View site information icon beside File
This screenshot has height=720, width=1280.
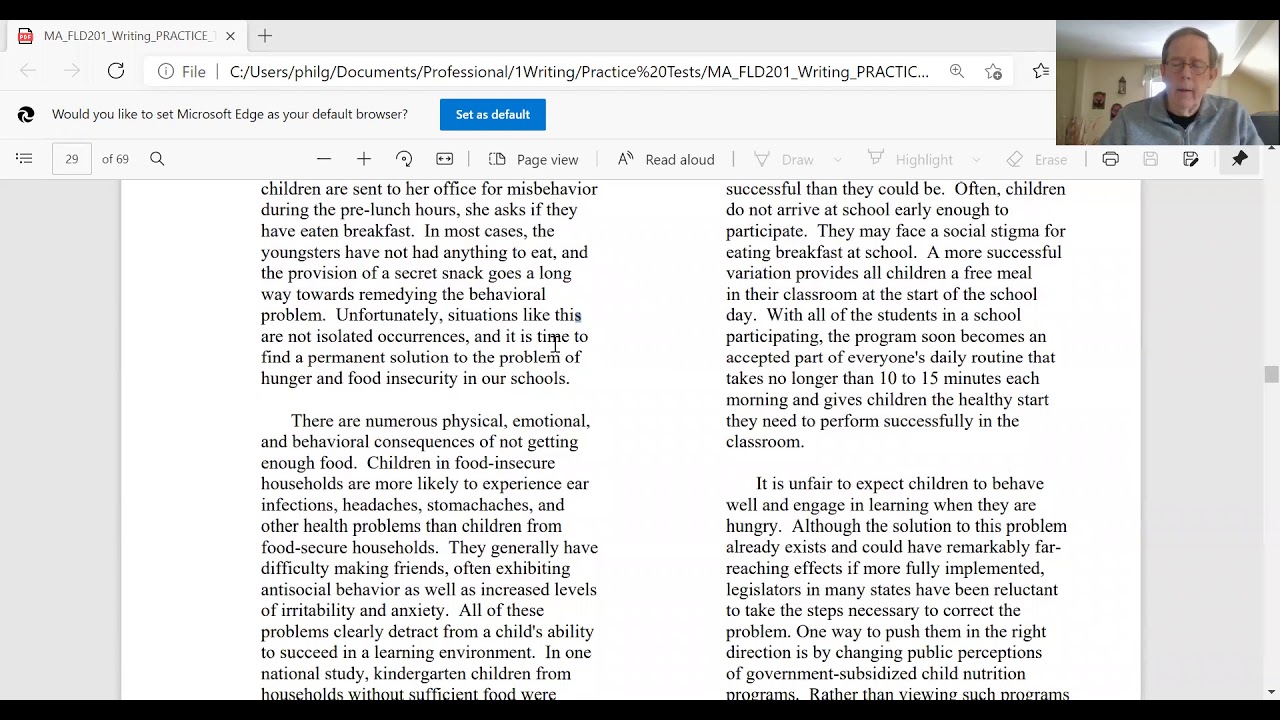tap(166, 71)
